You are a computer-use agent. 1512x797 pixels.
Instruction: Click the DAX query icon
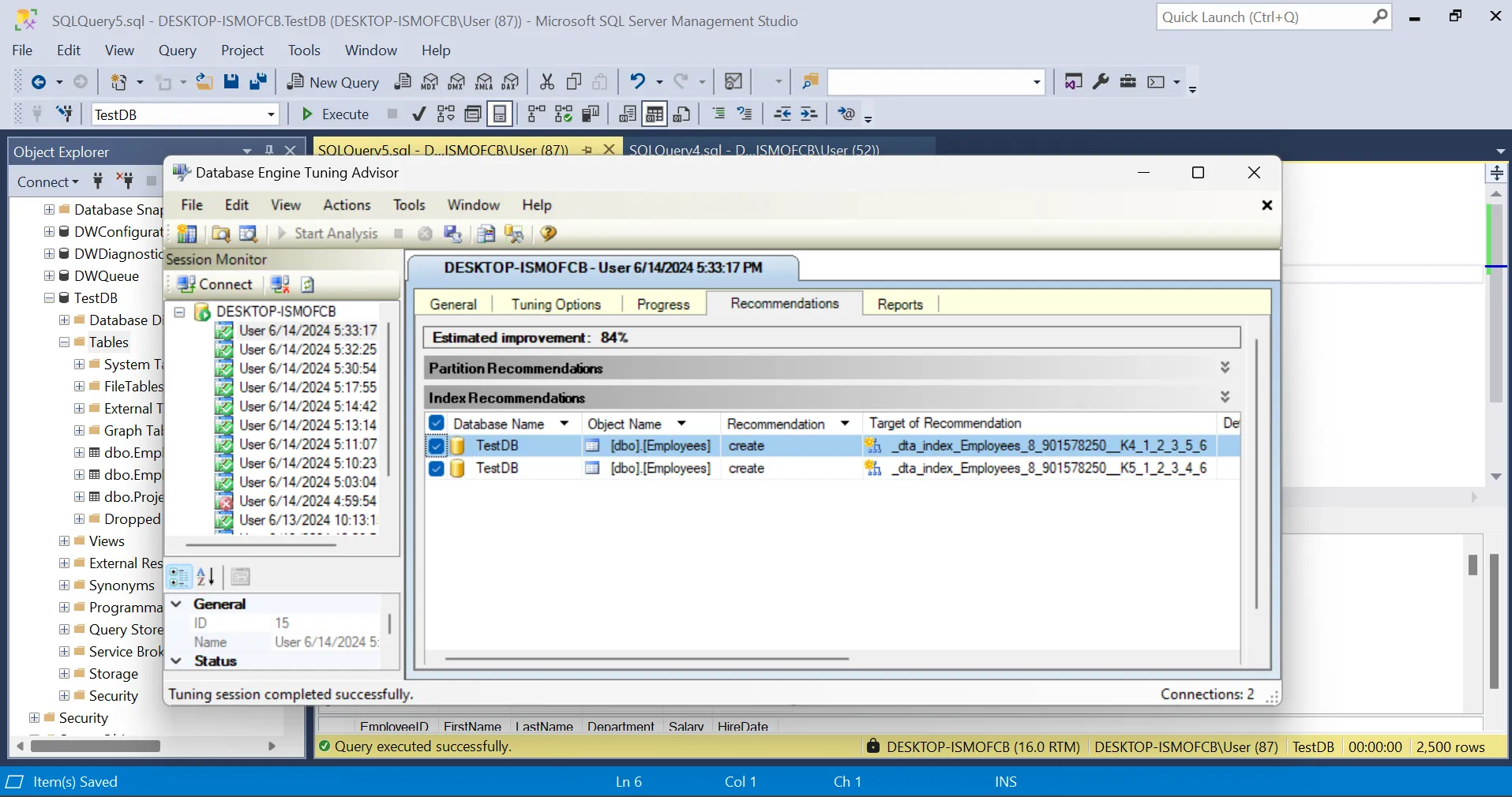coord(511,81)
